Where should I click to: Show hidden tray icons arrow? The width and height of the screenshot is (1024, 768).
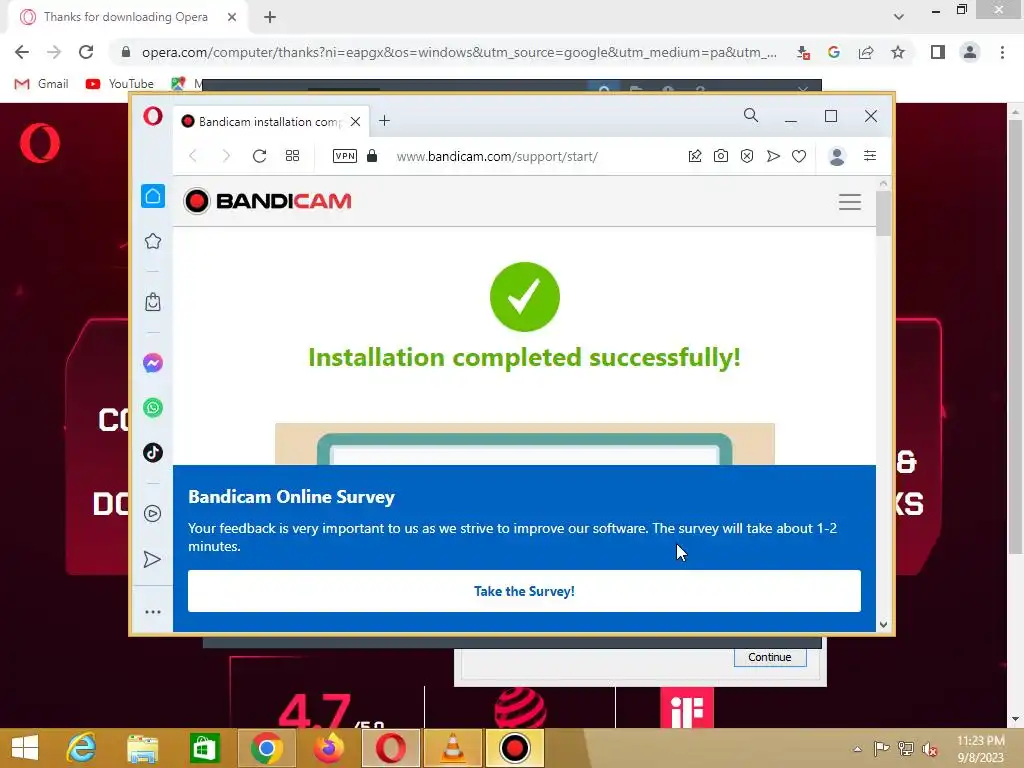tap(857, 749)
